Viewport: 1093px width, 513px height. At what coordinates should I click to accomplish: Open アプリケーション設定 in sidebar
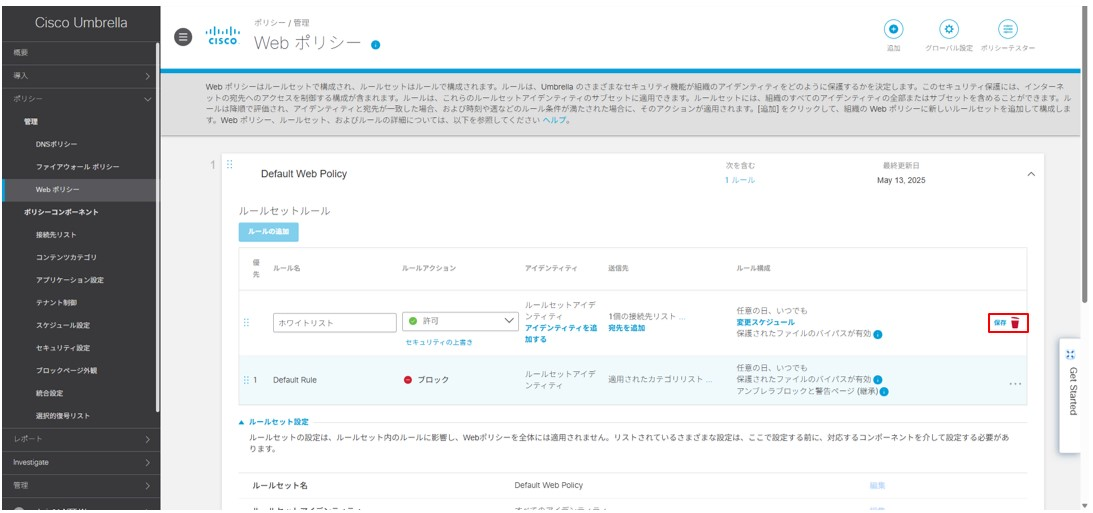coord(70,280)
